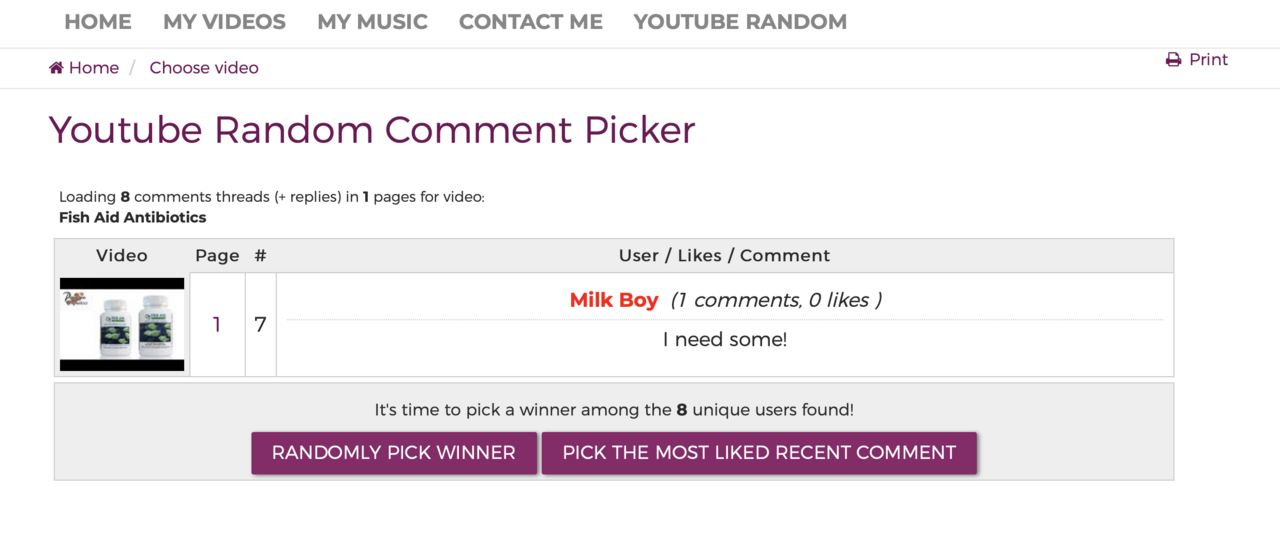
Task: Click the RANDOMLY PICK WINNER button
Action: [394, 453]
